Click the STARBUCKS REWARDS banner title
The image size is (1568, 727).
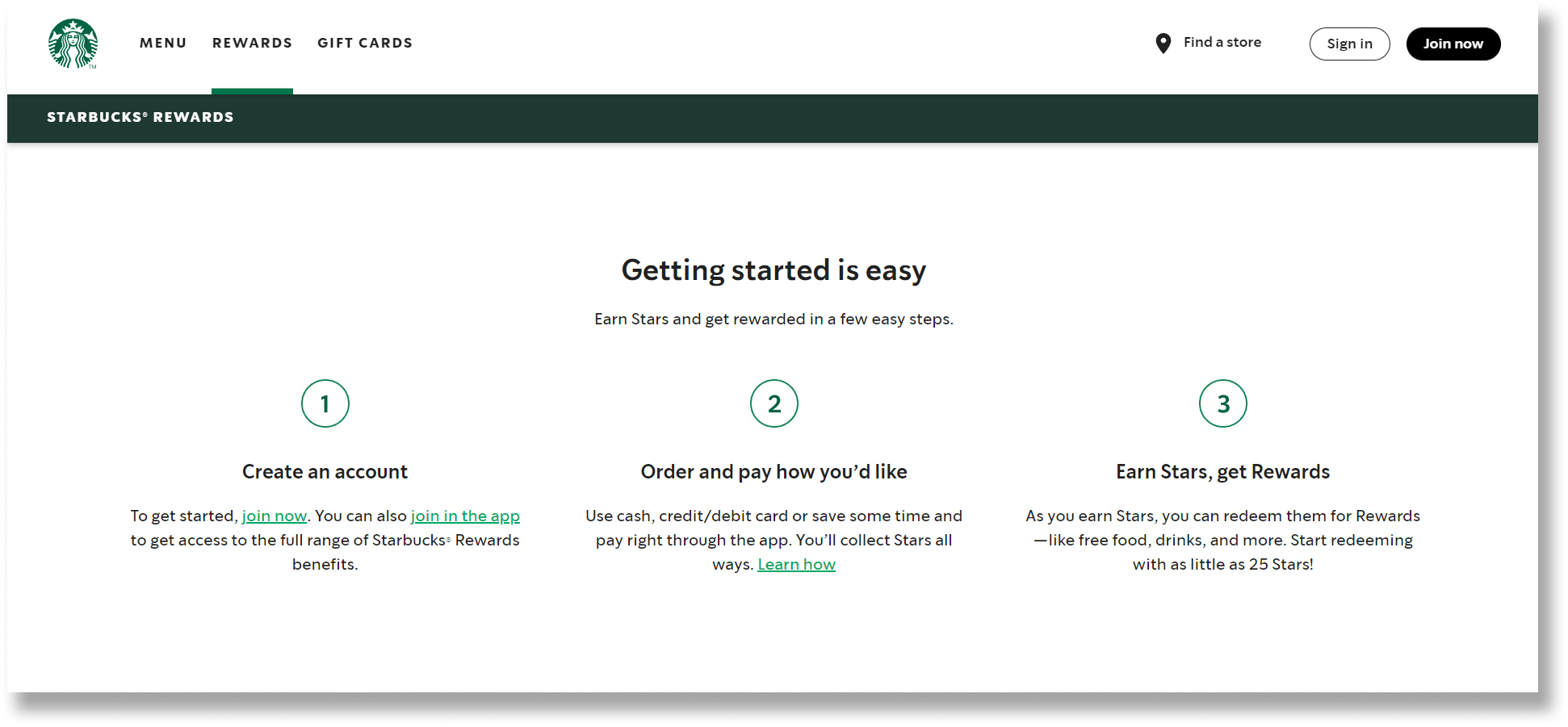tap(140, 117)
